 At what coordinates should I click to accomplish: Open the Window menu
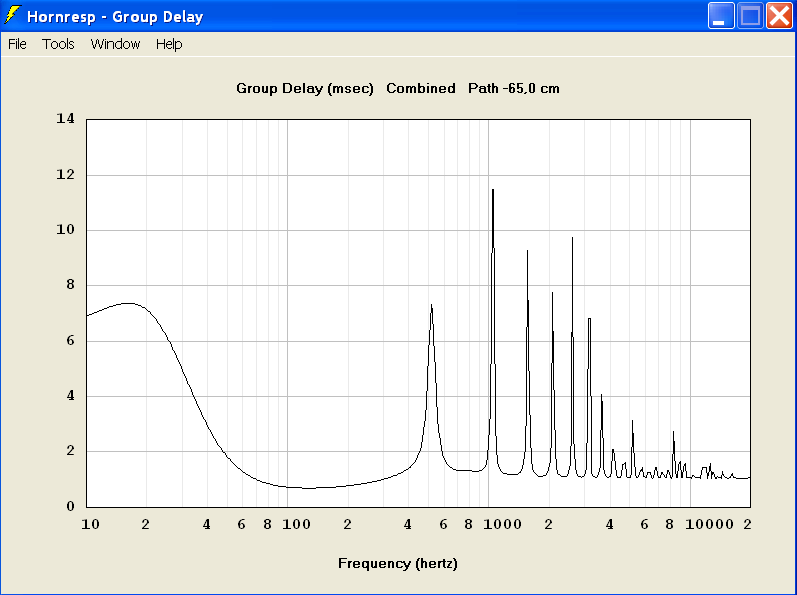(x=115, y=44)
